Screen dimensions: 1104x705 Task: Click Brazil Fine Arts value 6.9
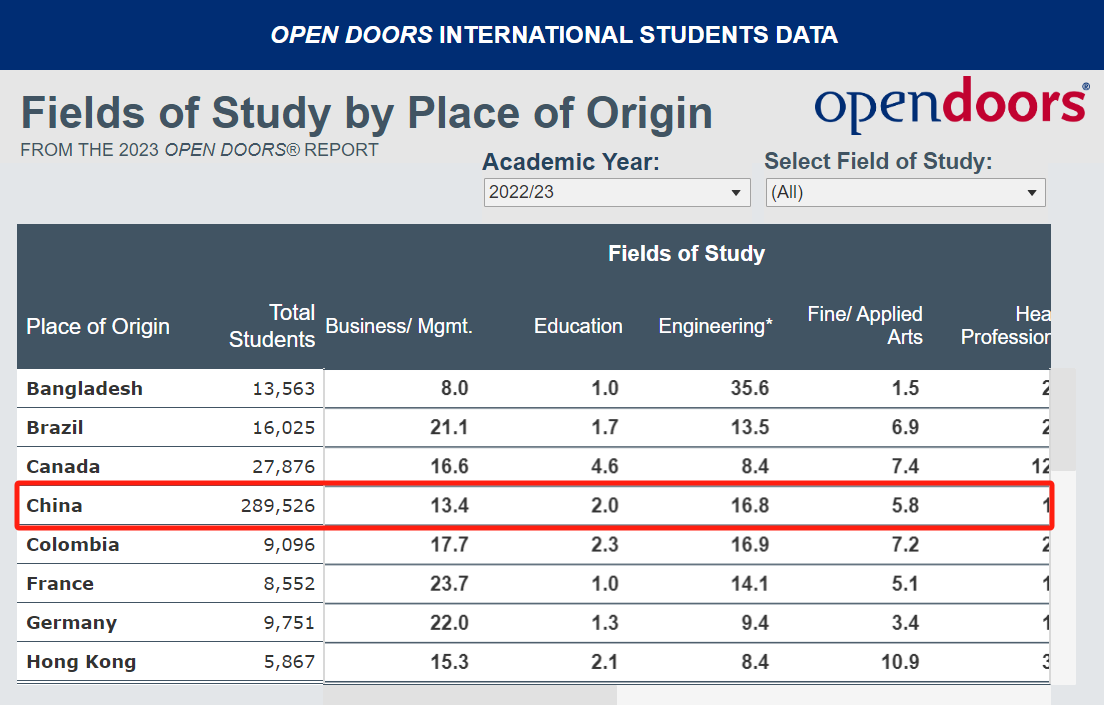pyautogui.click(x=905, y=428)
